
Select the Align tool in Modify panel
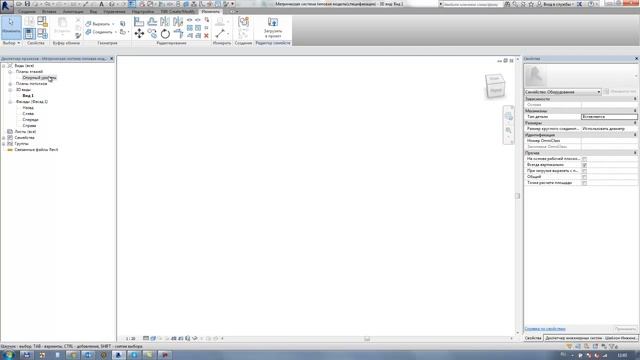pos(139,21)
